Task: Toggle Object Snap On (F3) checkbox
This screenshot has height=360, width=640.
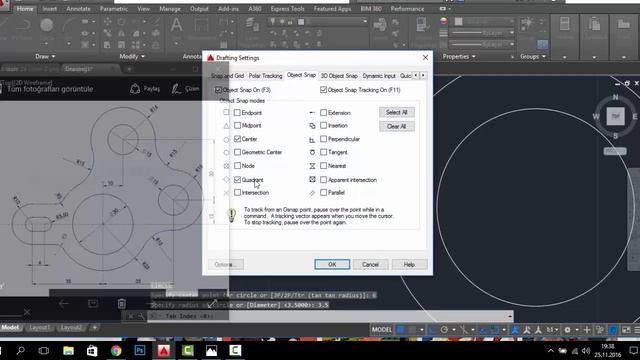Action: [218, 90]
